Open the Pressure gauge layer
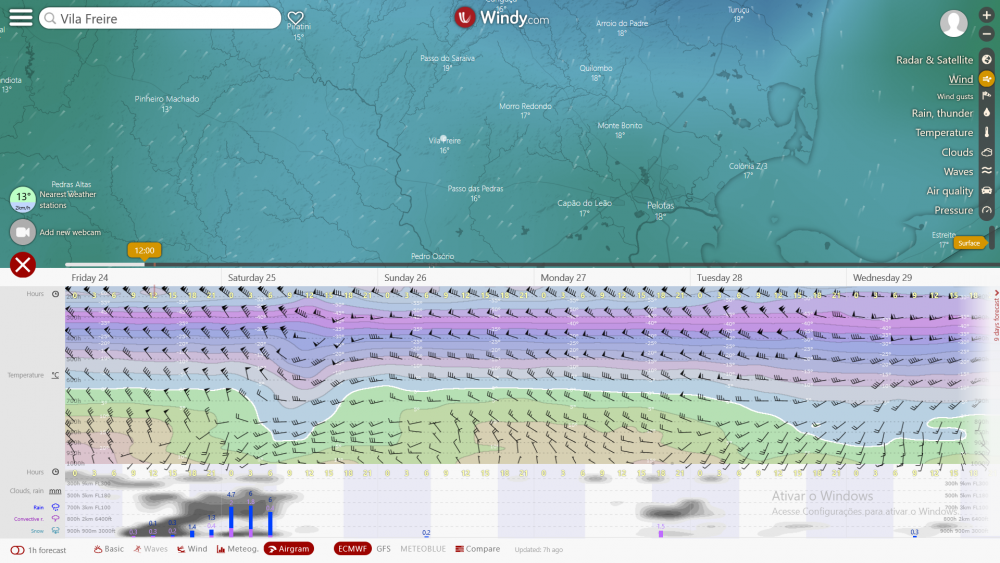This screenshot has height=563, width=1000. 987,210
